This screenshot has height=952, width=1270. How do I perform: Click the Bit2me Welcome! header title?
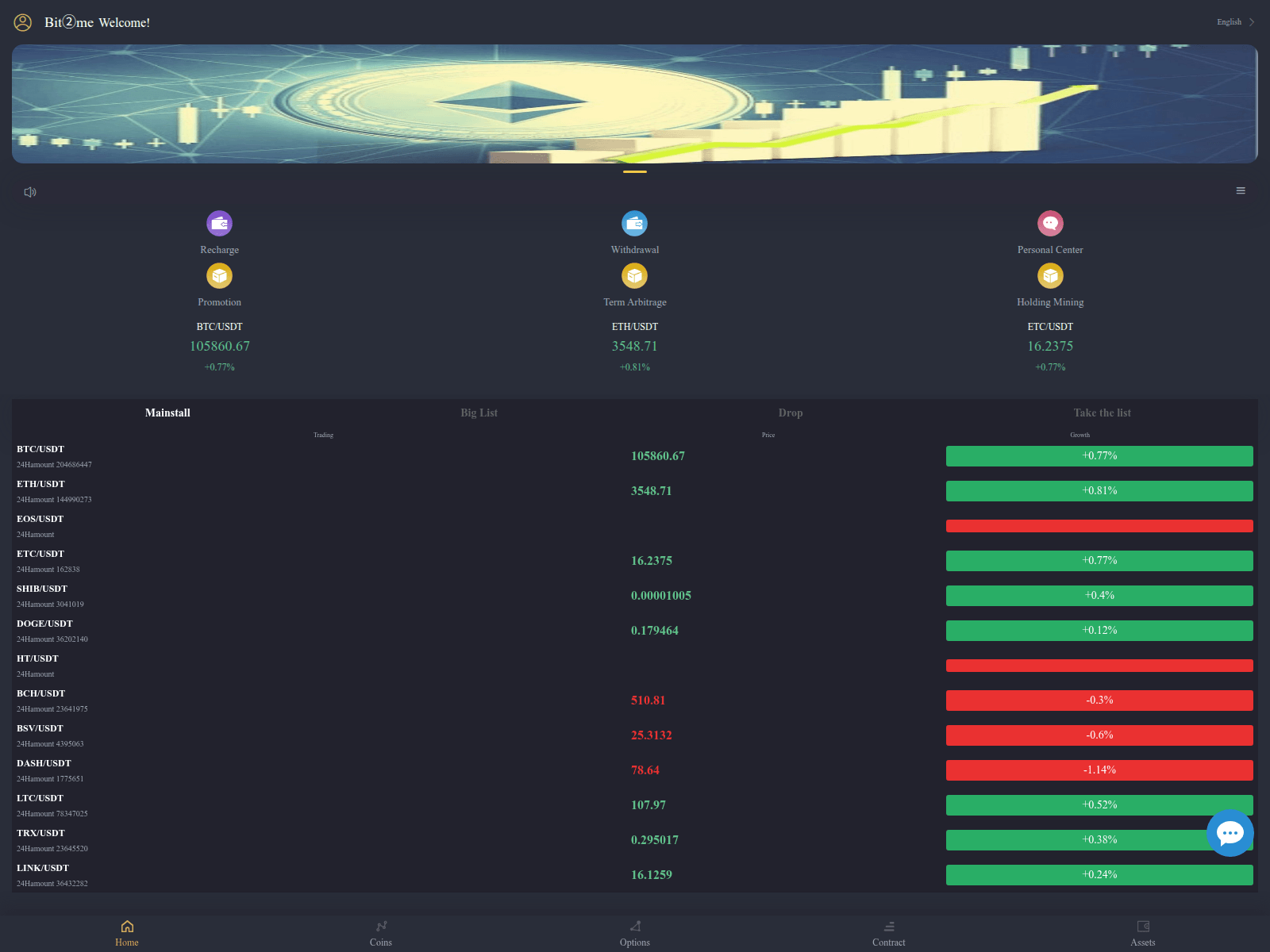click(x=97, y=22)
